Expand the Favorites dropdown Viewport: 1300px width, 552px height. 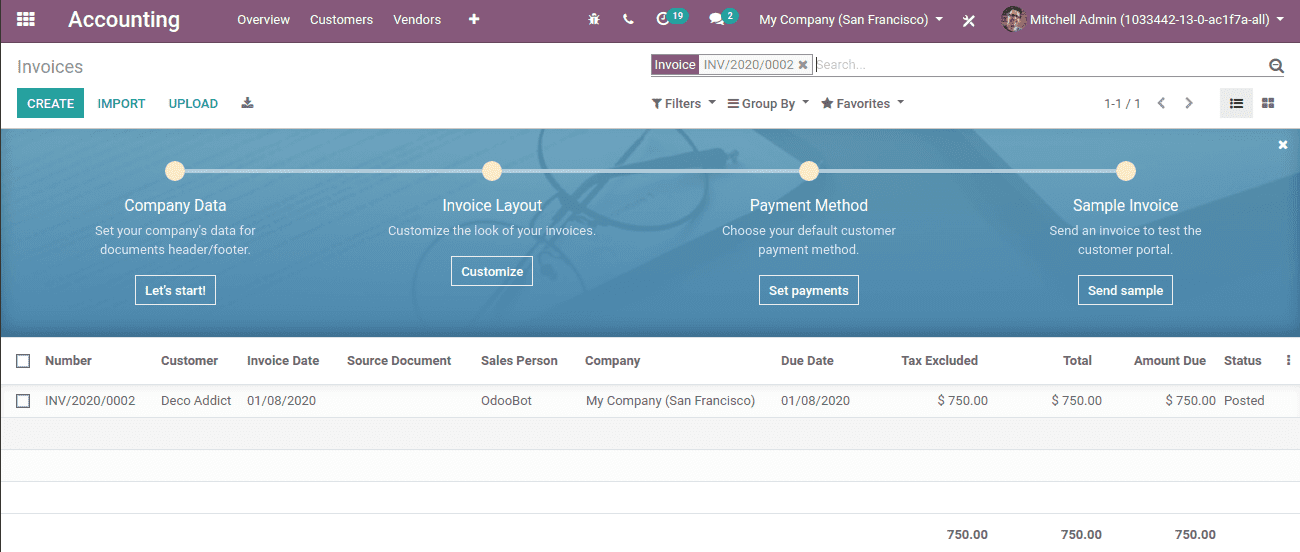862,103
